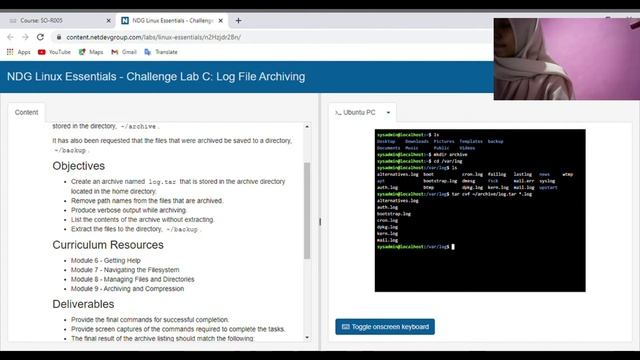The height and width of the screenshot is (360, 640).
Task: Reload the page with the refresh icon
Action: click(x=40, y=37)
